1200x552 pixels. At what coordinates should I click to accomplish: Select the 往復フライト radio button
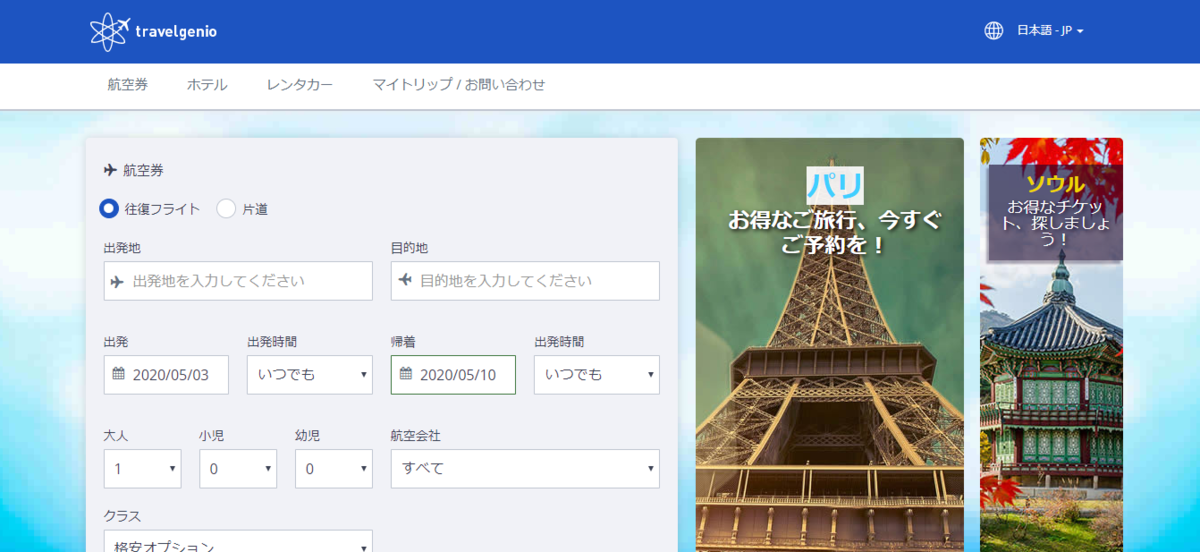click(109, 209)
